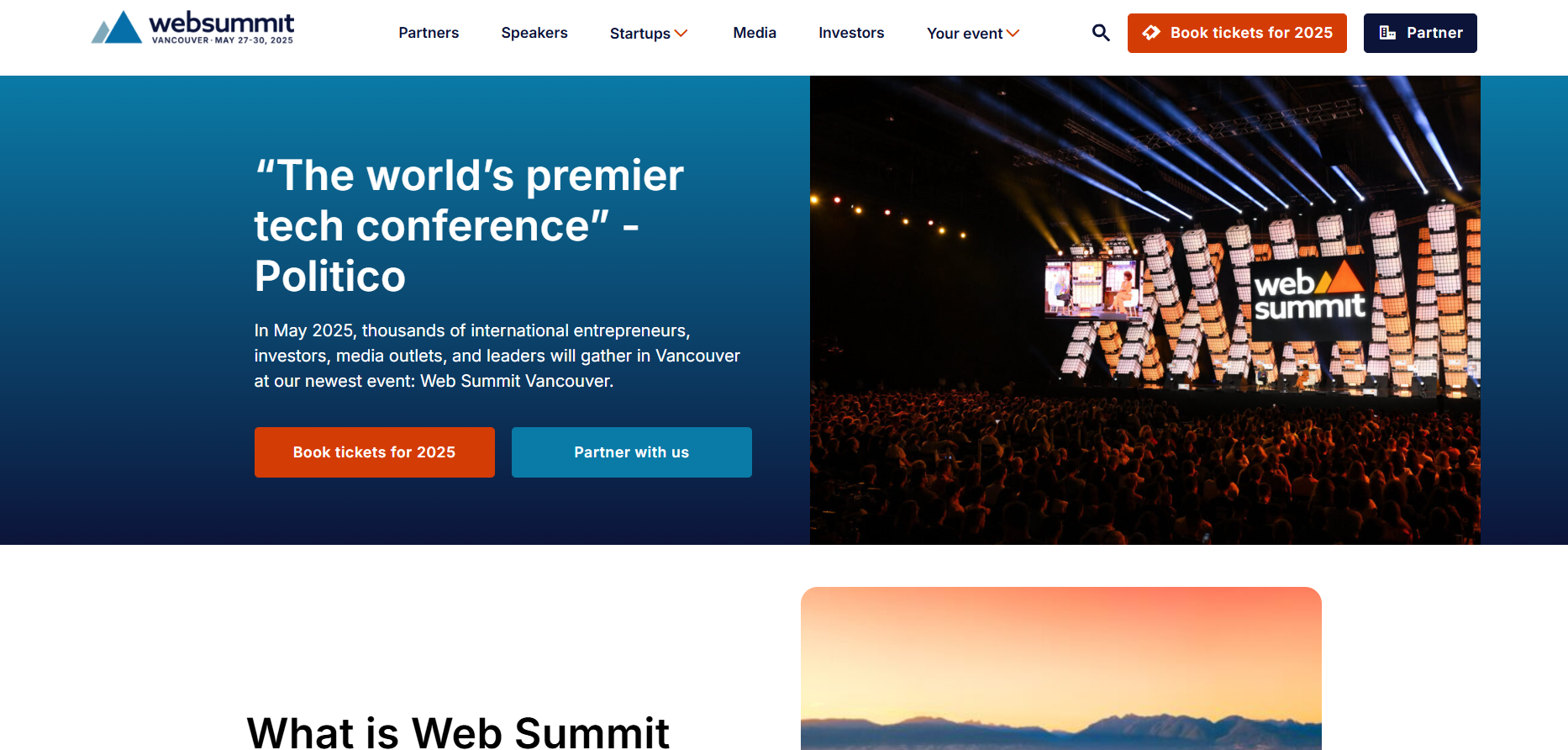Image resolution: width=1568 pixels, height=750 pixels.
Task: Click building icon in Partner button
Action: (x=1387, y=33)
